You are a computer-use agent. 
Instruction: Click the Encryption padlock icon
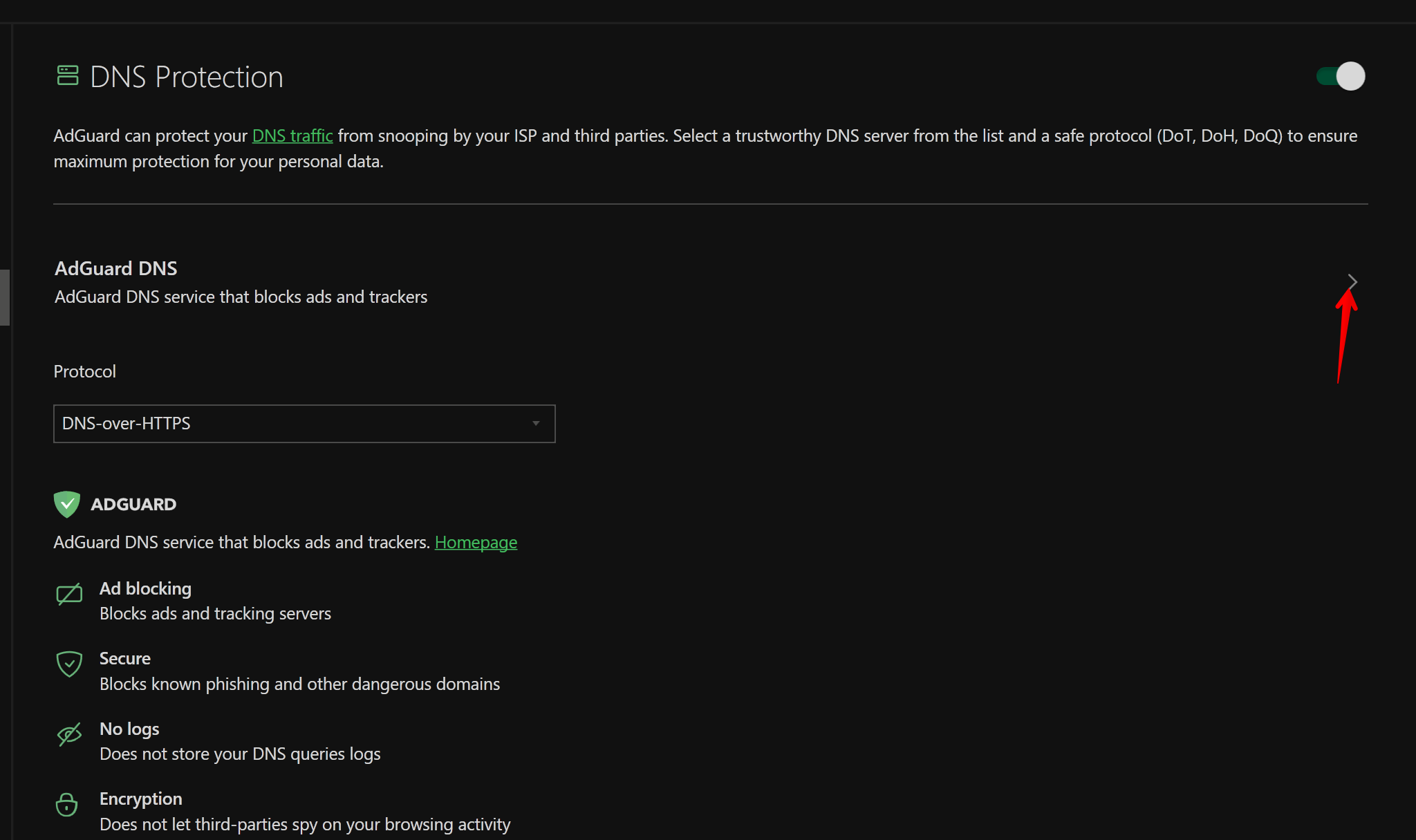coord(67,804)
